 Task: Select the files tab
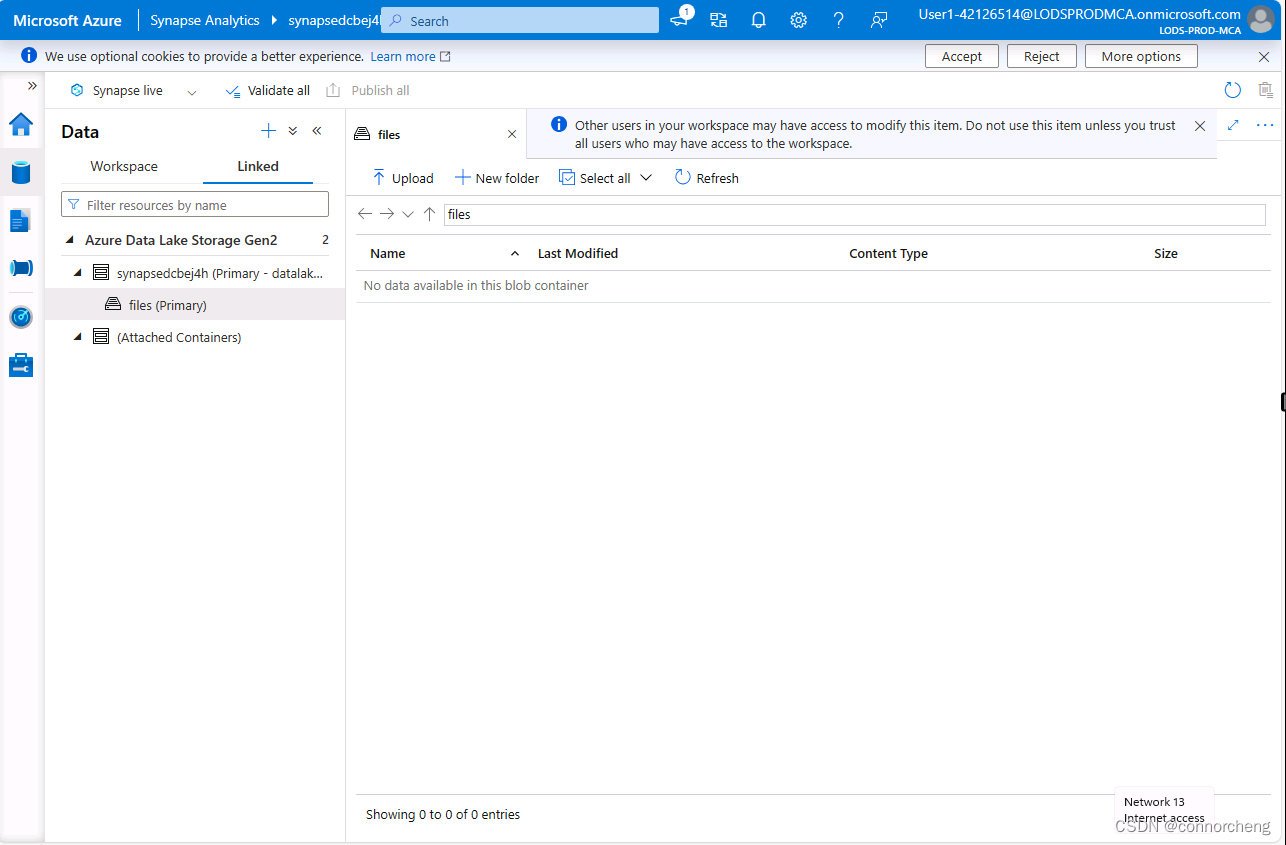[390, 134]
